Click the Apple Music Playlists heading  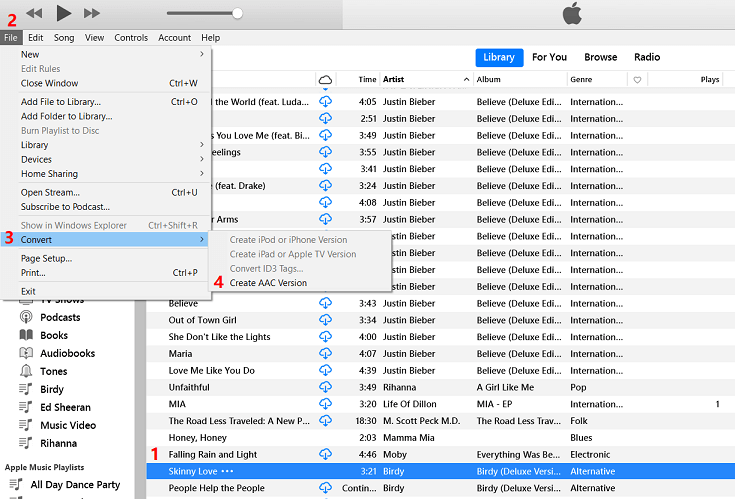pos(45,467)
